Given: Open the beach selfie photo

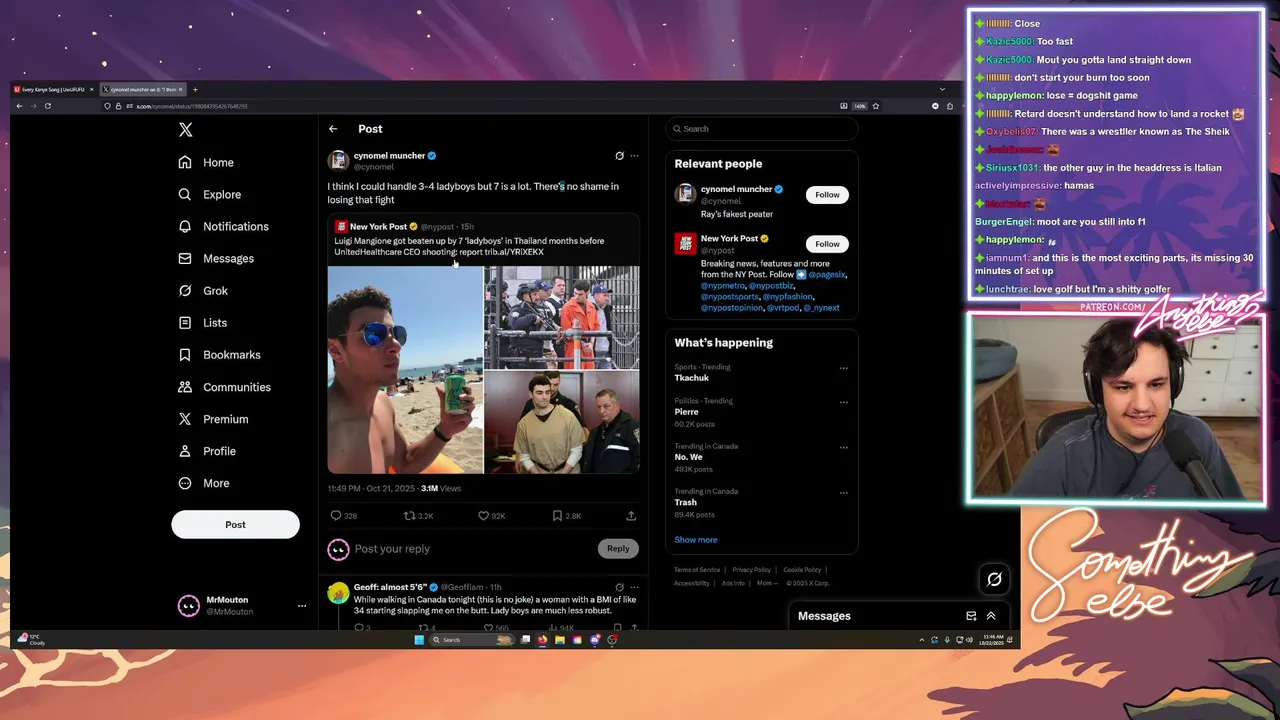Looking at the screenshot, I should [405, 369].
